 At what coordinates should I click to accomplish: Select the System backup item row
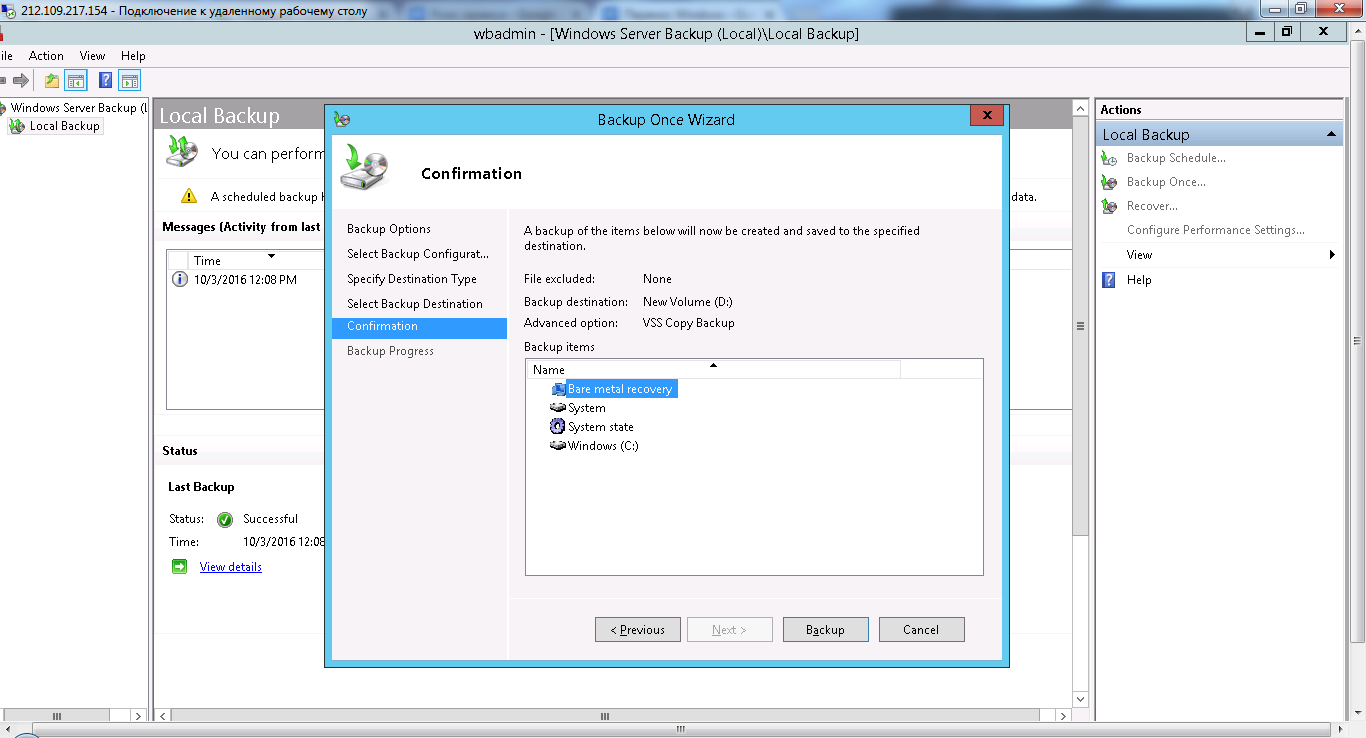(586, 408)
